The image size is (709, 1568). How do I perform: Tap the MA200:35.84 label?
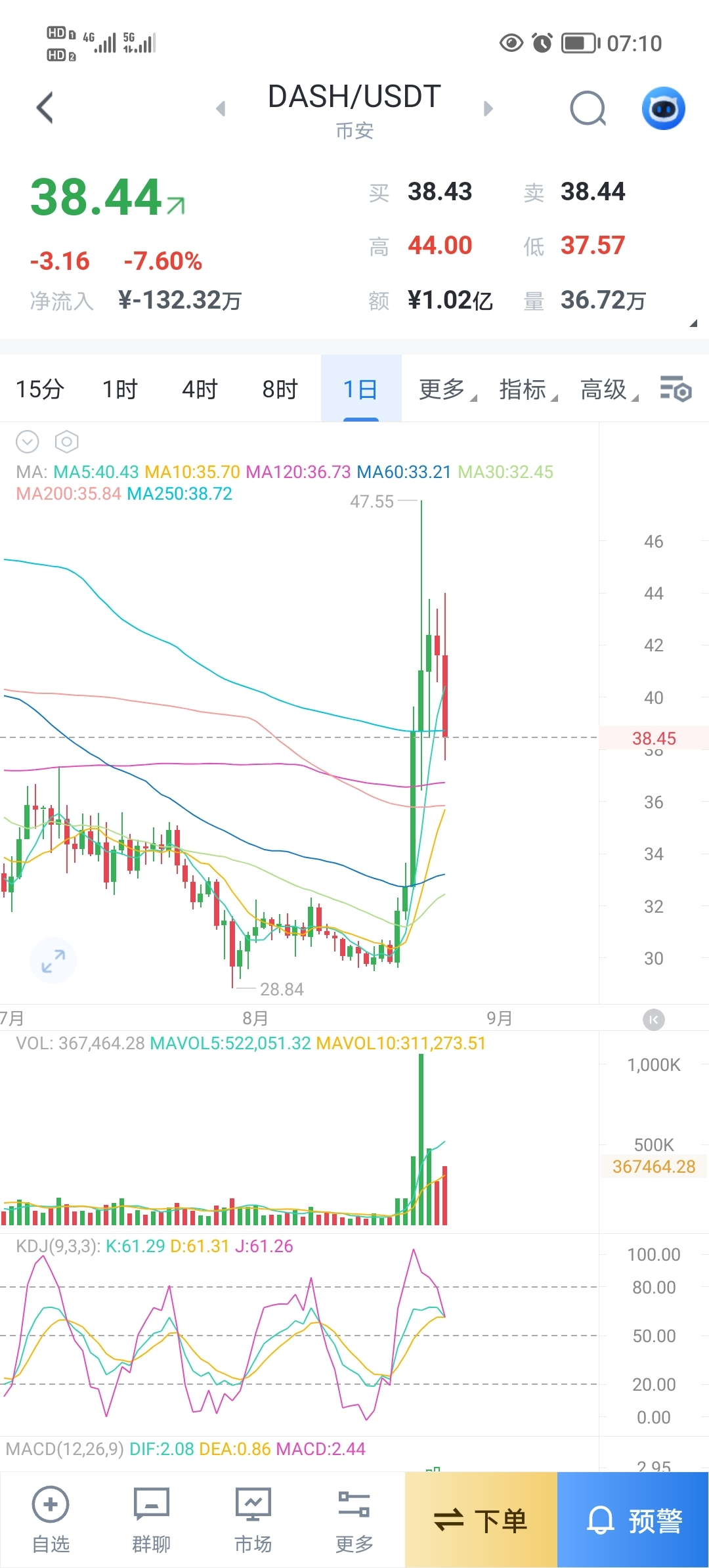click(68, 494)
